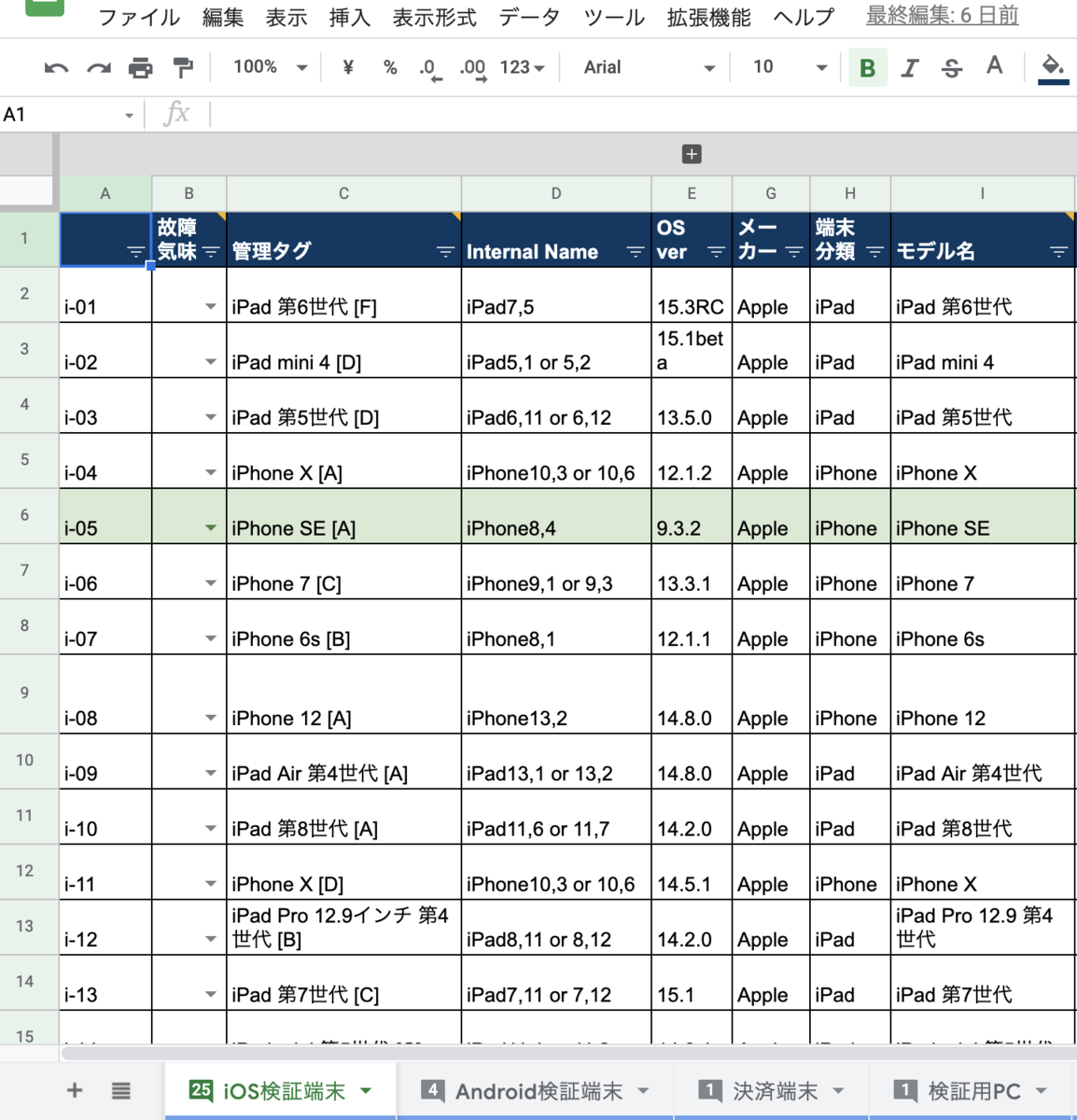
Task: Print the spreadsheet via printer icon
Action: pyautogui.click(x=141, y=67)
